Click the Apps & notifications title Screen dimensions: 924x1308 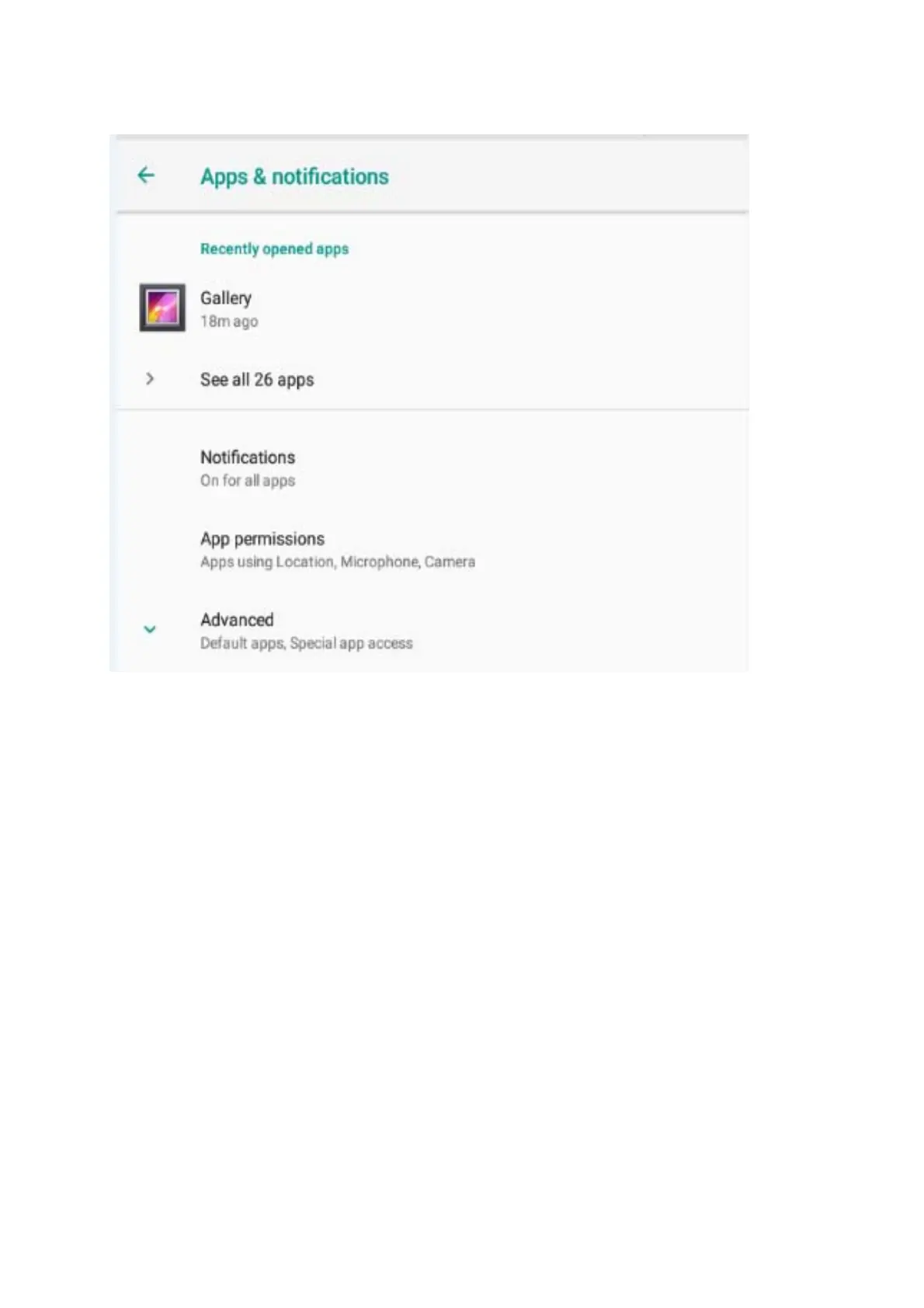294,176
